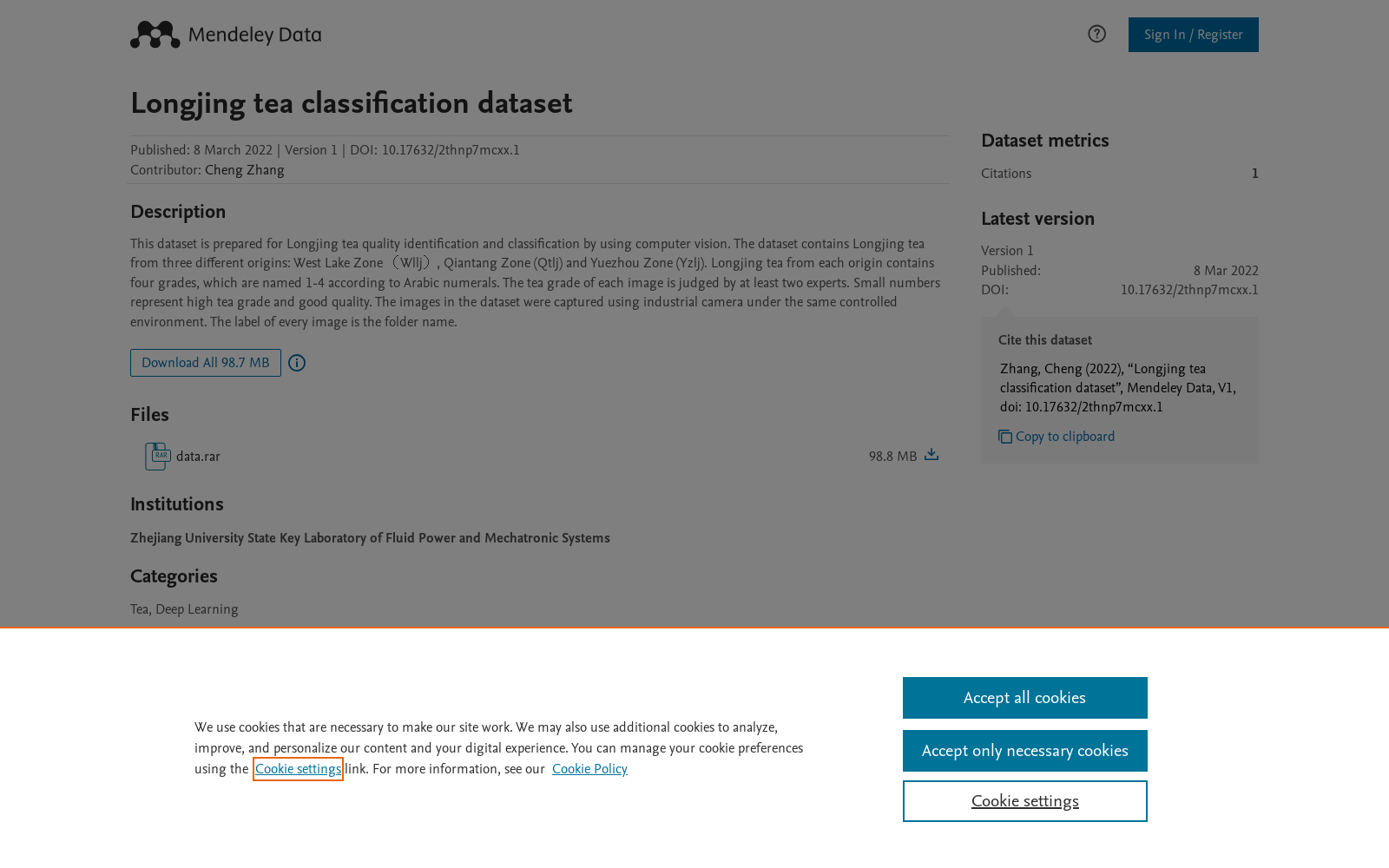The image size is (1389, 868).
Task: Click the copy icon beside Copy to clipboard
Action: point(1005,437)
